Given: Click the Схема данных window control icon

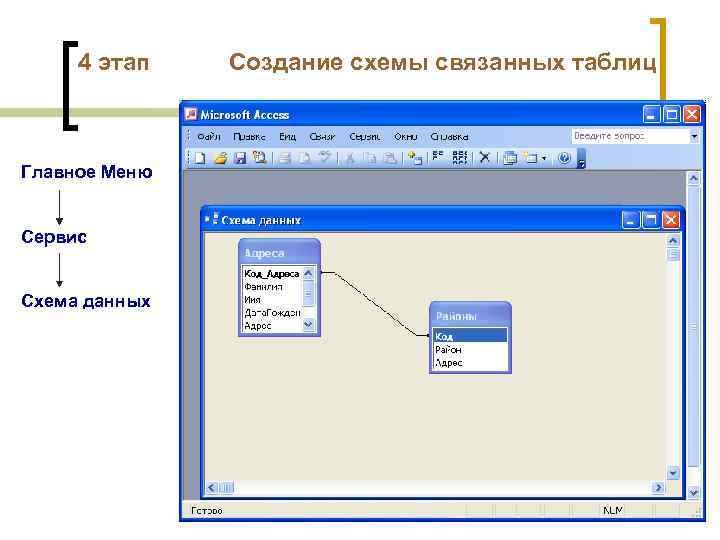Looking at the screenshot, I should click(212, 219).
